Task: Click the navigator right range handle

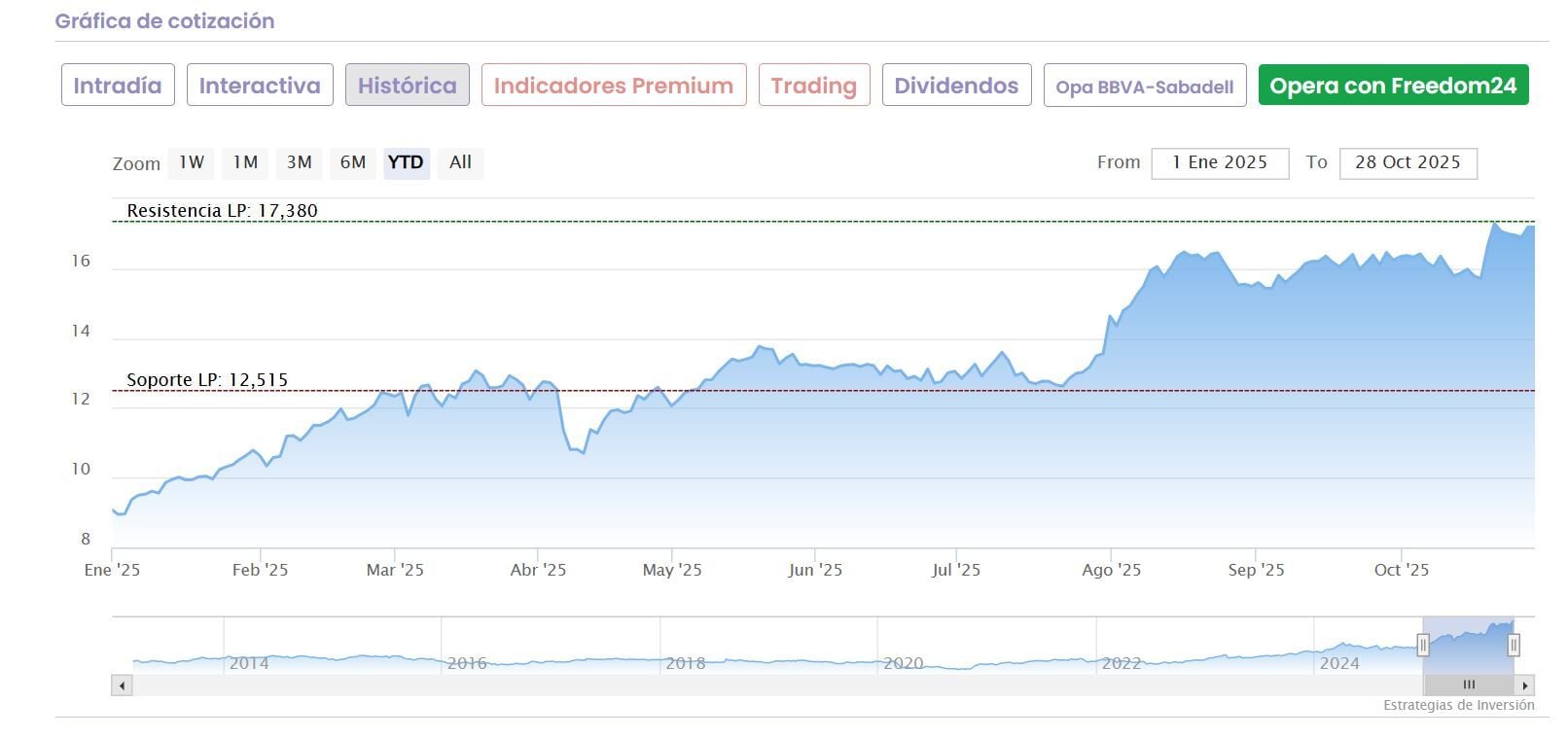Action: click(x=1514, y=645)
